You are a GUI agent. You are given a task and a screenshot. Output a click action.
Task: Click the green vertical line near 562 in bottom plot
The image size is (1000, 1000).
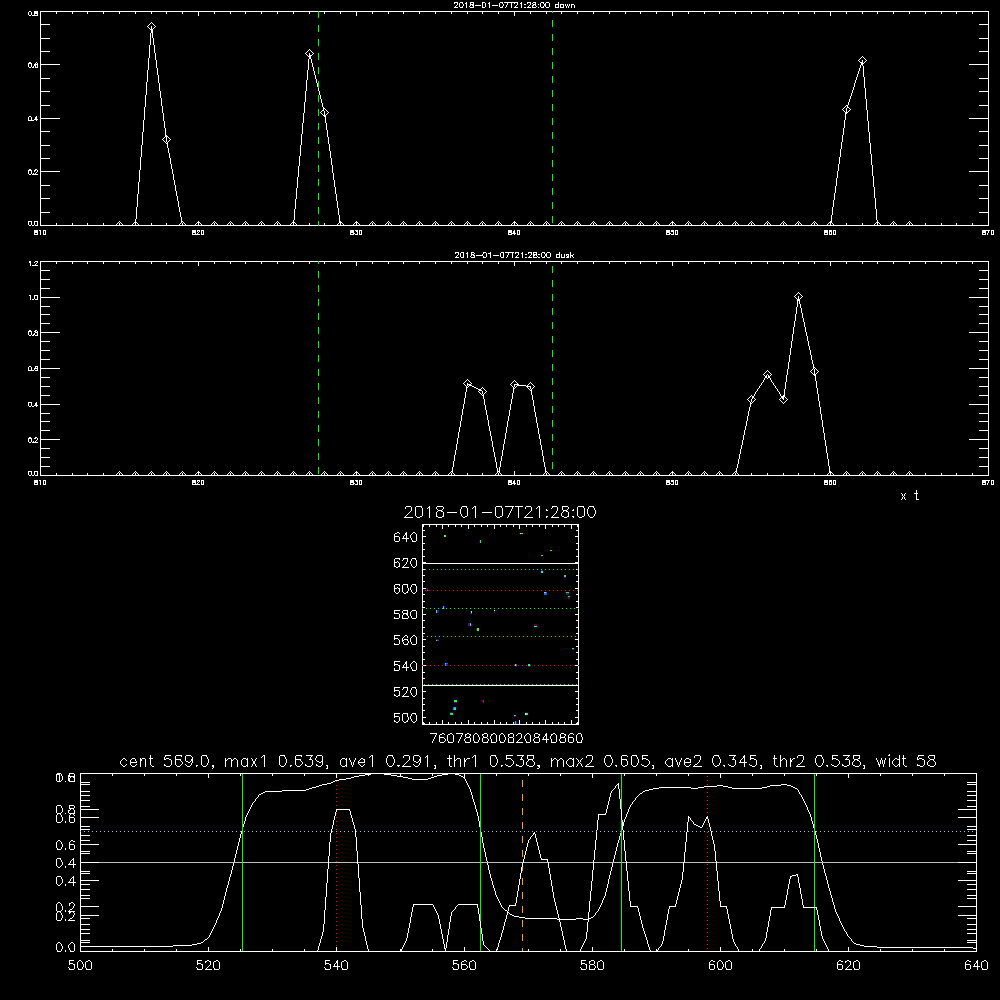click(480, 862)
